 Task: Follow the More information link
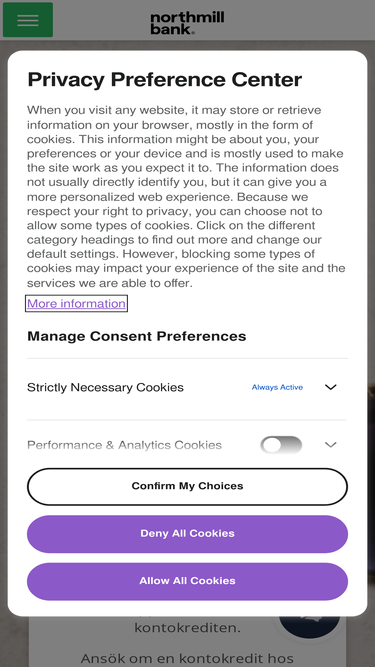coord(77,303)
